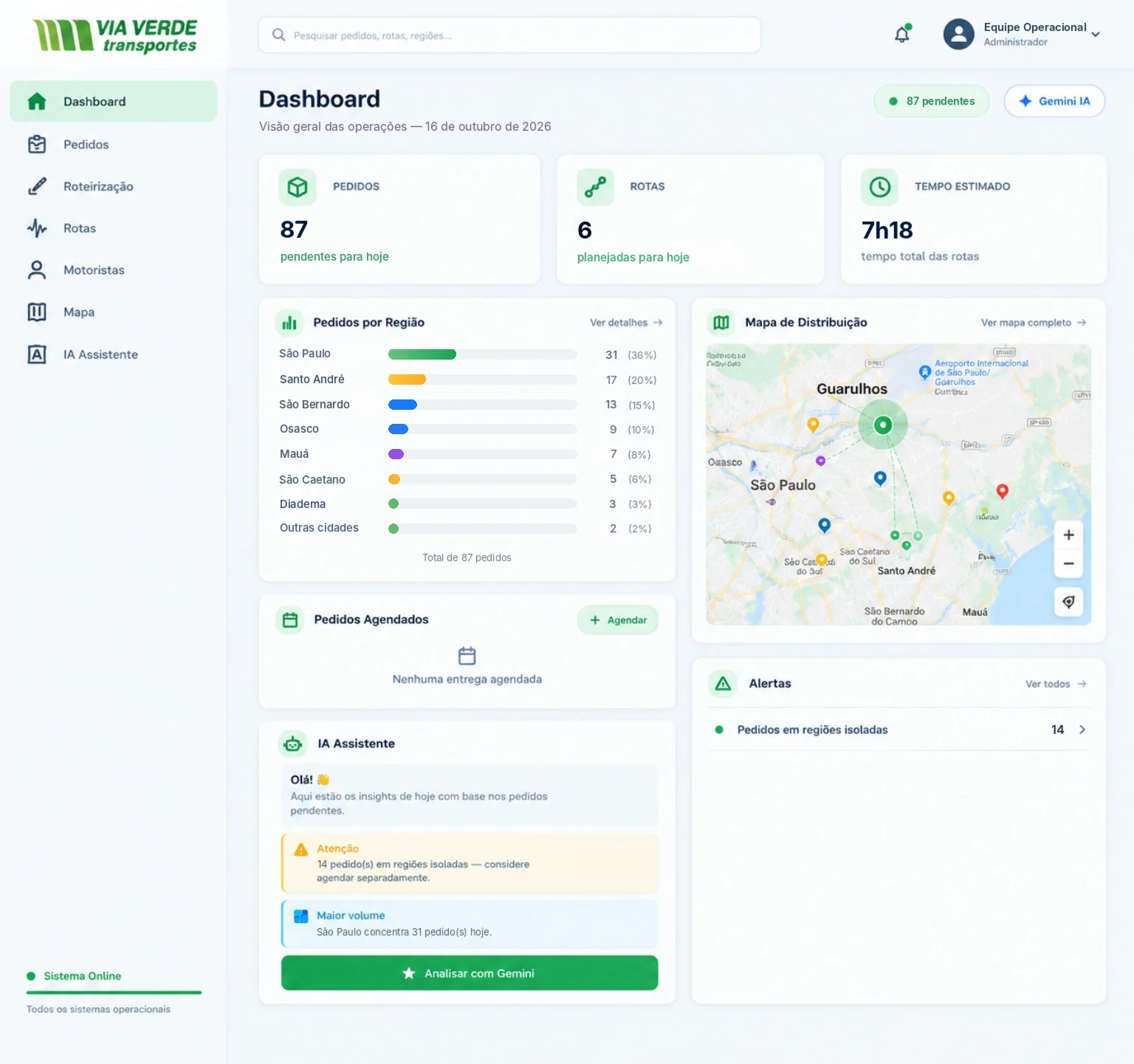Open the Ver mapa completo link
1134x1064 pixels.
1034,323
